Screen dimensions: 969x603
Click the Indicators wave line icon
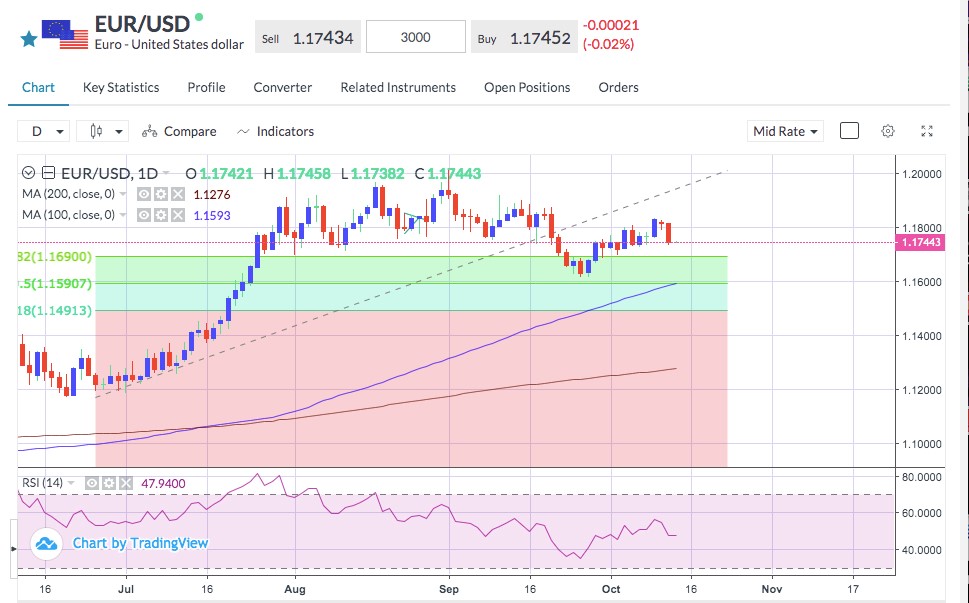coord(243,132)
